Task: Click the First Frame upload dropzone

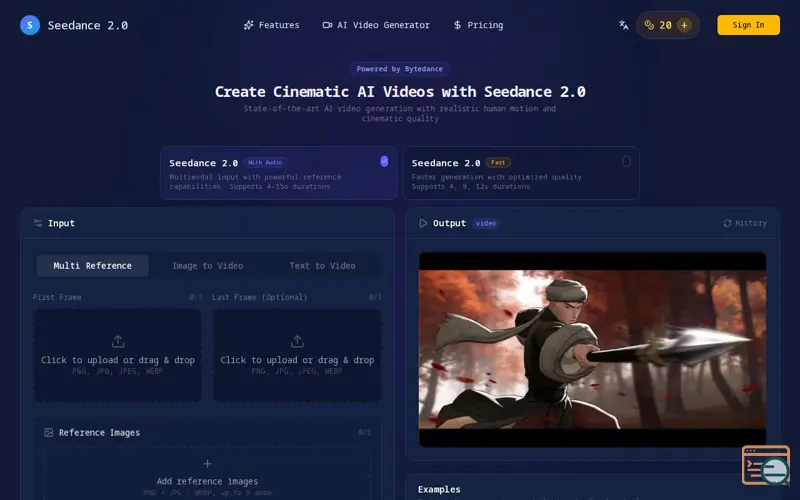Action: click(x=117, y=355)
